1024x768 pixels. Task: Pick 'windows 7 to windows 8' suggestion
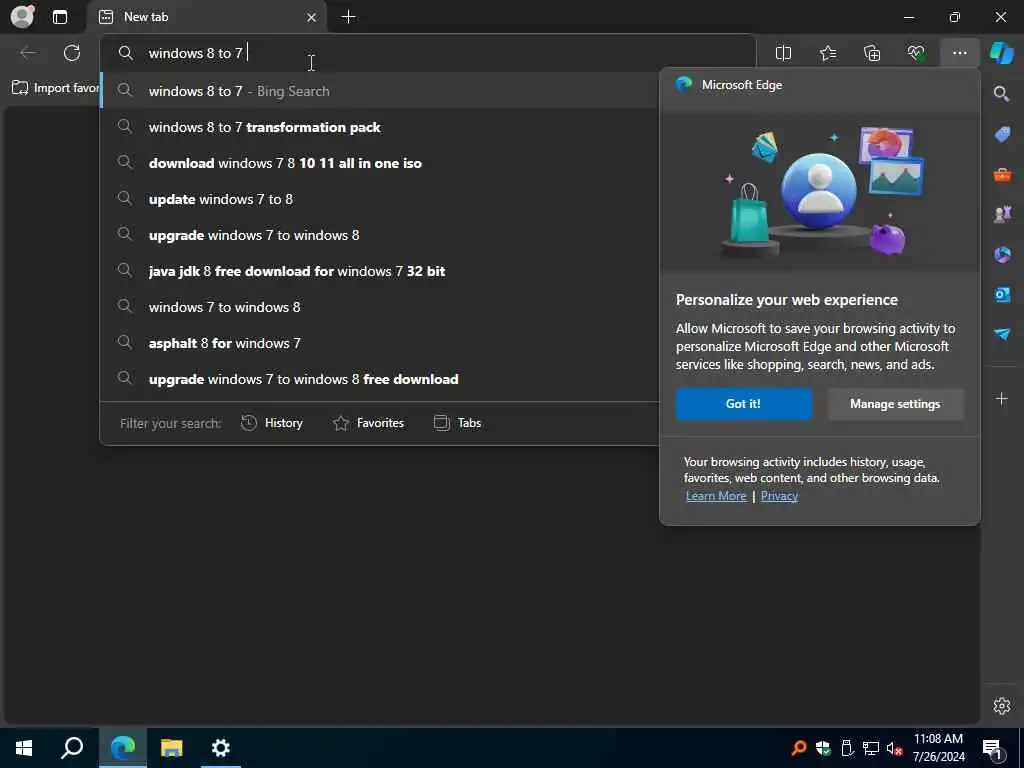(x=379, y=307)
